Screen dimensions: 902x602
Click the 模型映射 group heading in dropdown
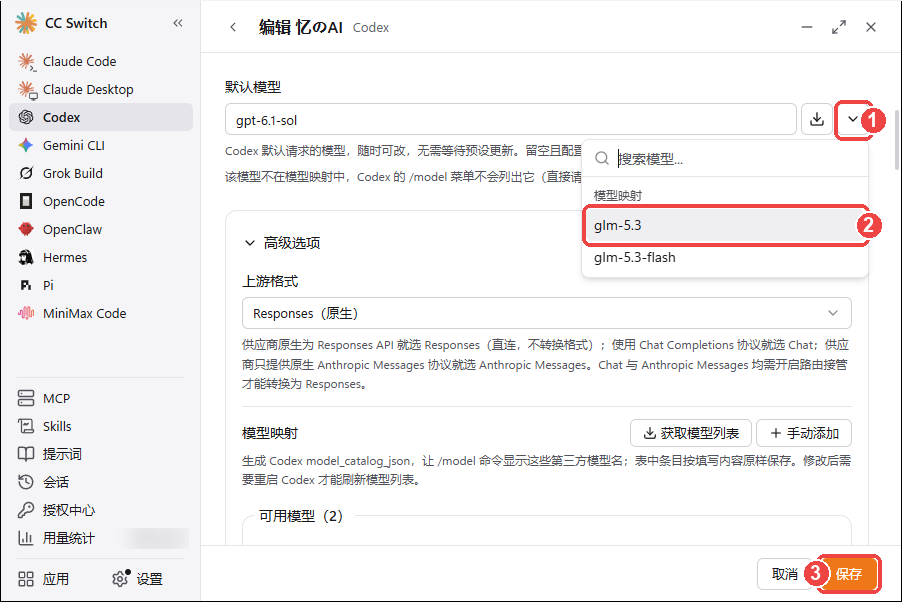[618, 196]
